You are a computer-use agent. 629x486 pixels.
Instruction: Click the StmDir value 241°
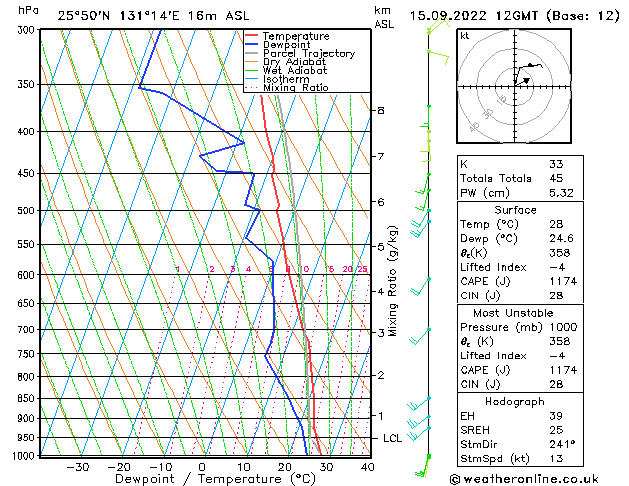(562, 444)
